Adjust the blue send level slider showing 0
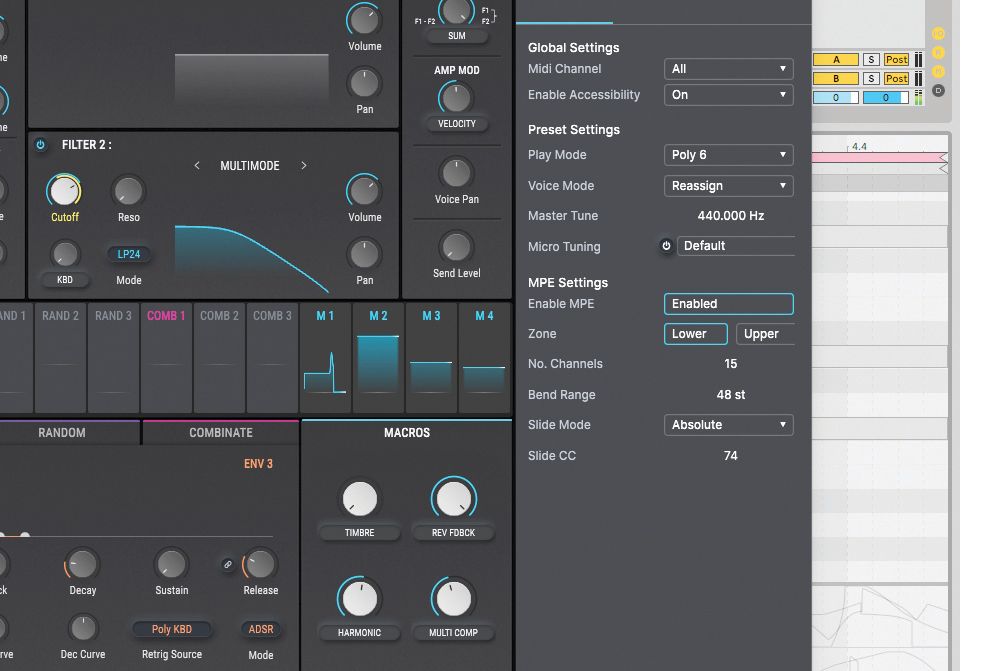1006x671 pixels. (886, 97)
